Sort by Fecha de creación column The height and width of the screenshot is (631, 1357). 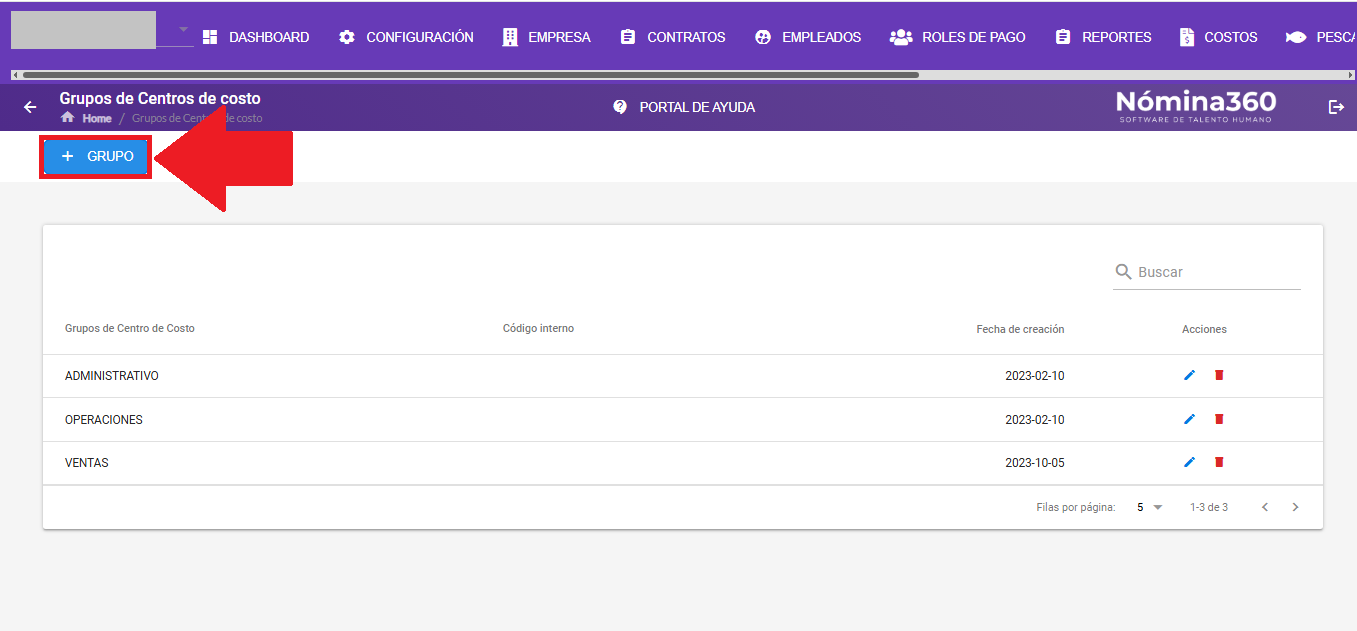(x=1020, y=329)
